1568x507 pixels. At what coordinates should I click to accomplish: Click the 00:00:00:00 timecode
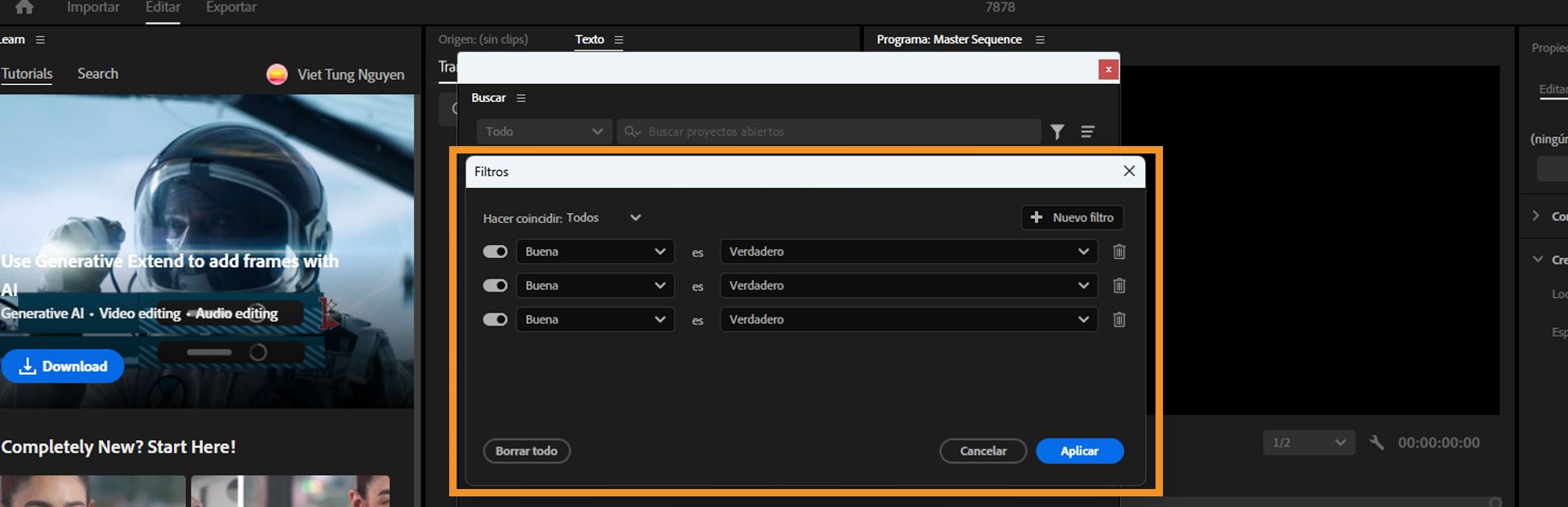pyautogui.click(x=1439, y=443)
